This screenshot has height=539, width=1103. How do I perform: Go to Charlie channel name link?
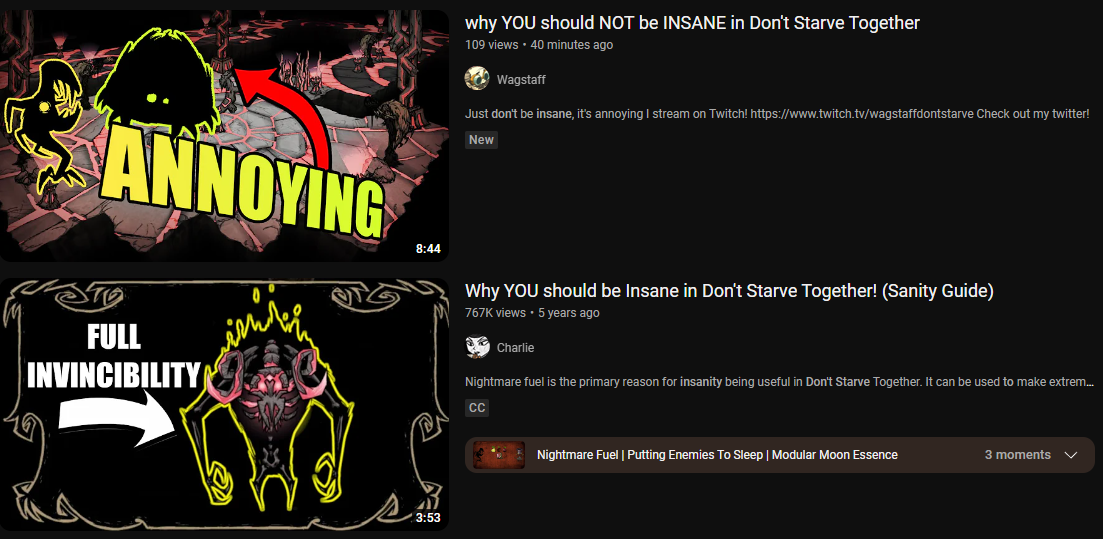click(x=515, y=348)
